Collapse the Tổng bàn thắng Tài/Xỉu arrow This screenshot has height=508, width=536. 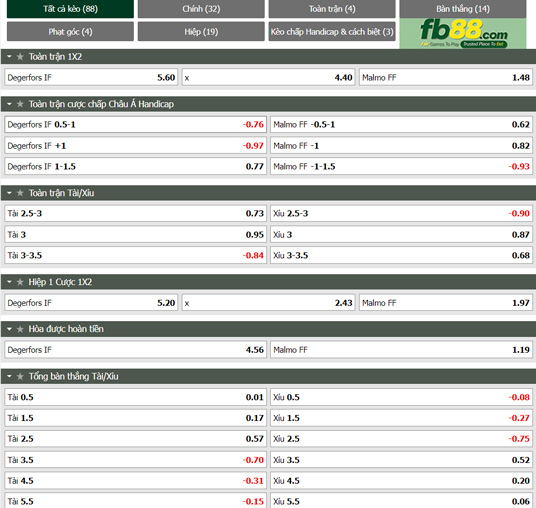pos(9,376)
